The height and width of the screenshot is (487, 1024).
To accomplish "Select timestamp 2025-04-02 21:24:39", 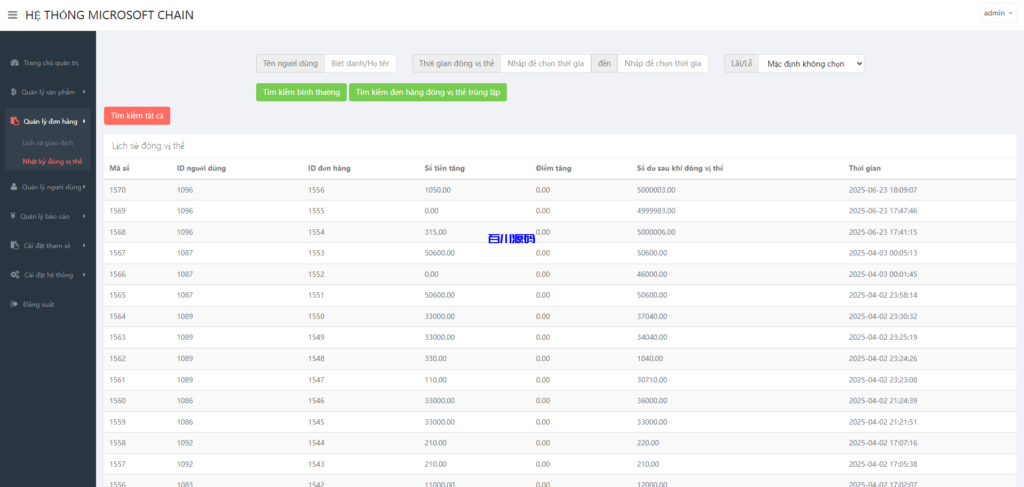I will pyautogui.click(x=883, y=400).
